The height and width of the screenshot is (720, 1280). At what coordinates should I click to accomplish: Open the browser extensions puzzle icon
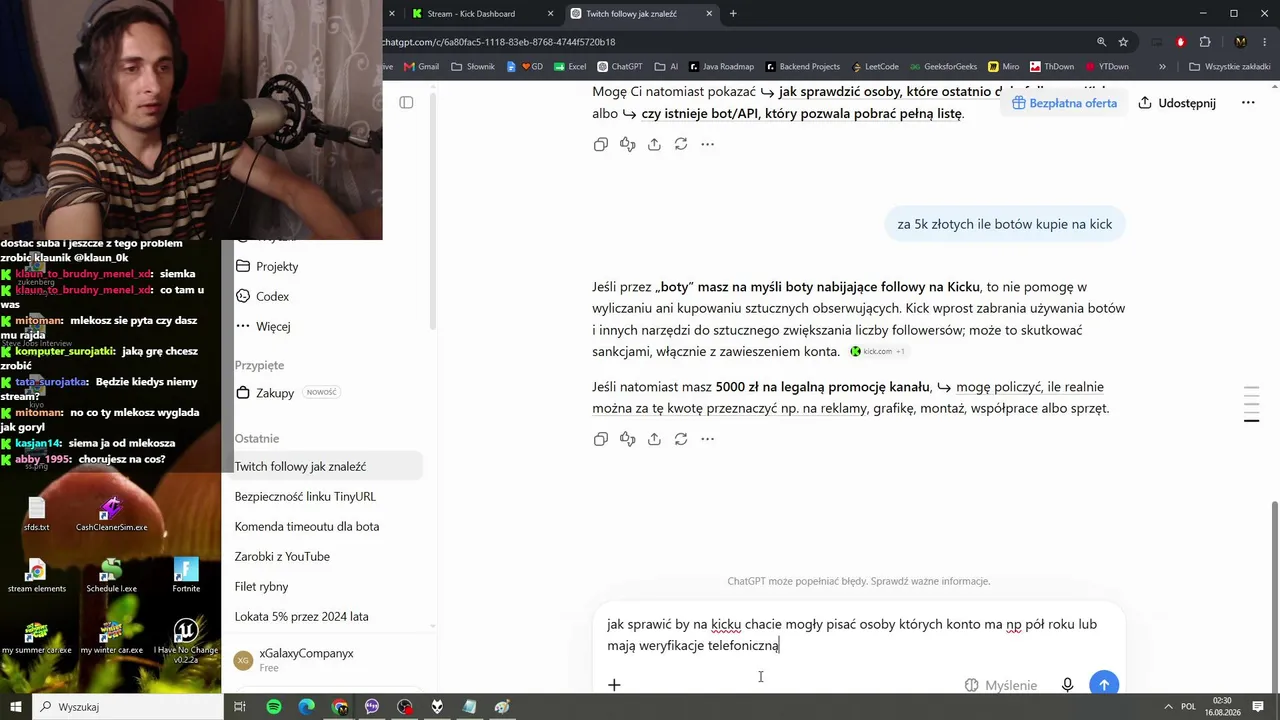1204,42
